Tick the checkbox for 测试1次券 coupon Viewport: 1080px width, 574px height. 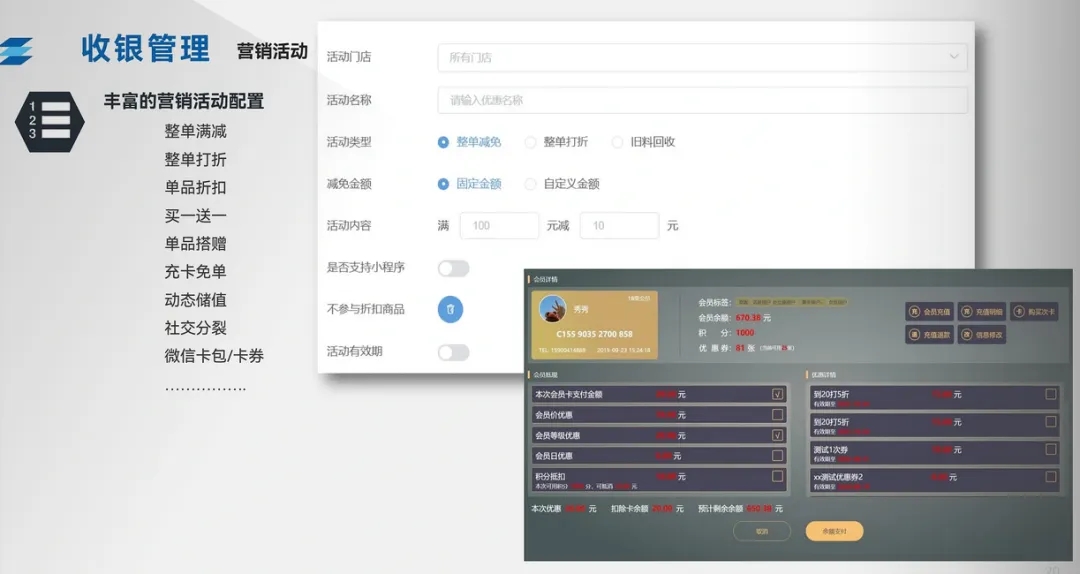[x=1050, y=450]
